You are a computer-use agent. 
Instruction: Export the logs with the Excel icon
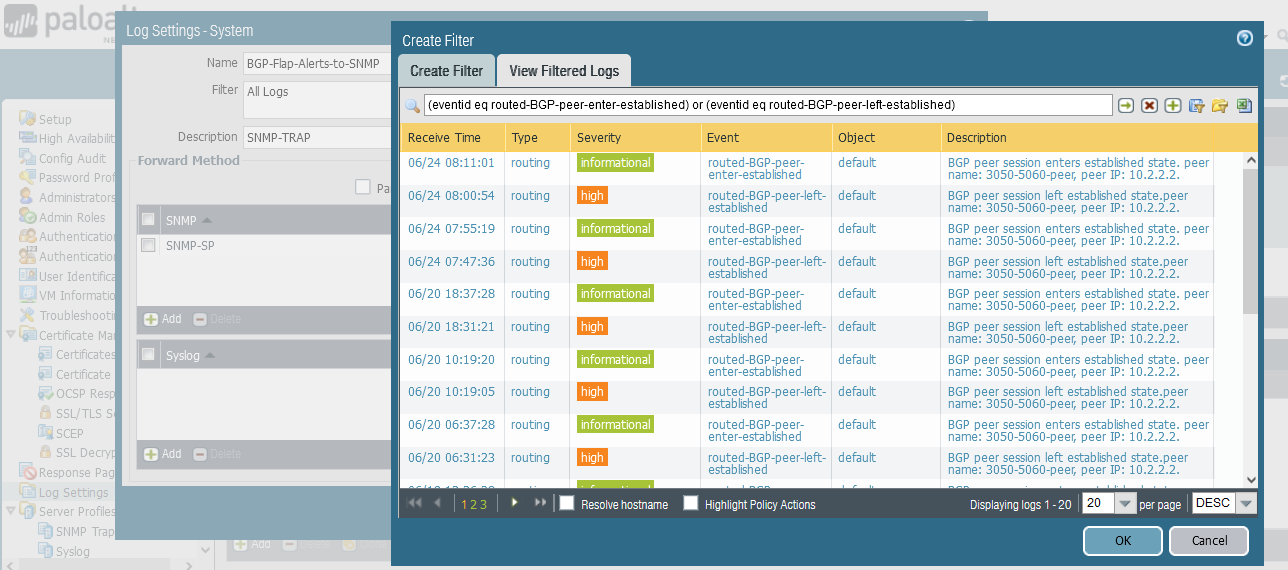[1243, 105]
